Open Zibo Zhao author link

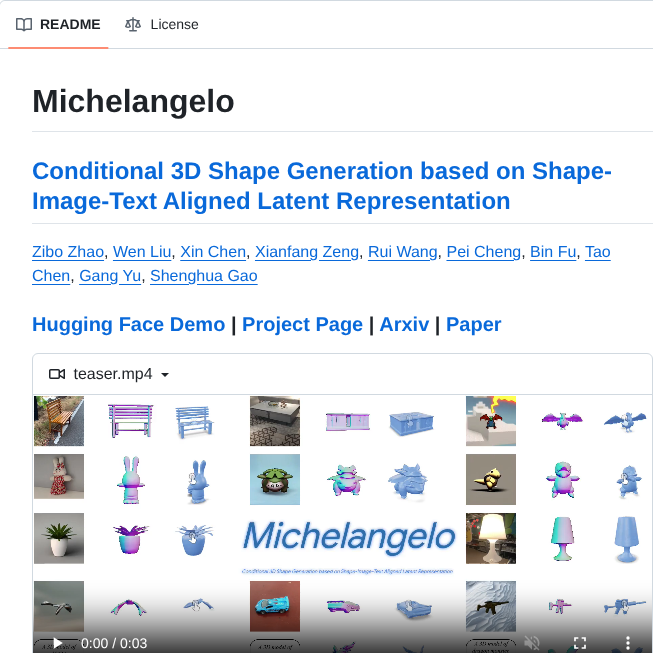coord(68,252)
